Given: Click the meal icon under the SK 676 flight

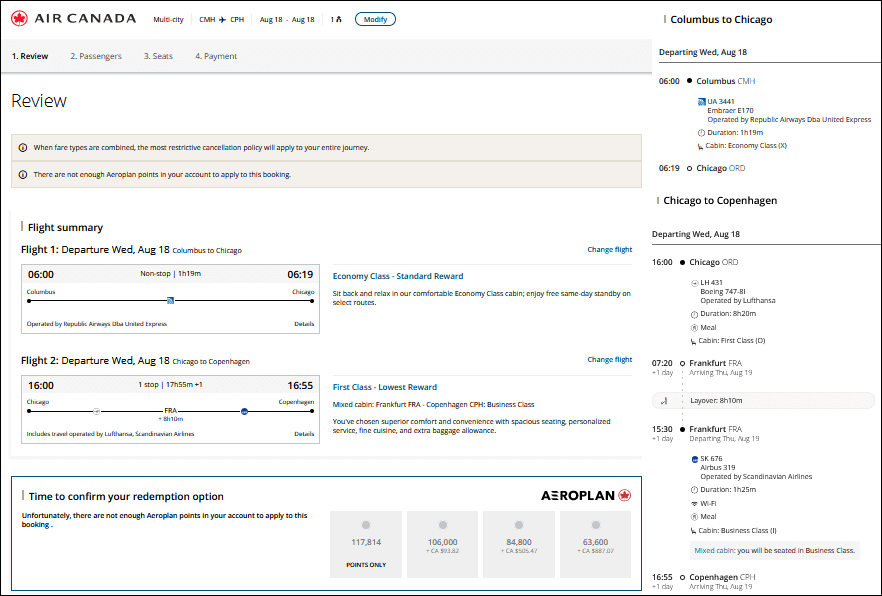Looking at the screenshot, I should [x=694, y=517].
